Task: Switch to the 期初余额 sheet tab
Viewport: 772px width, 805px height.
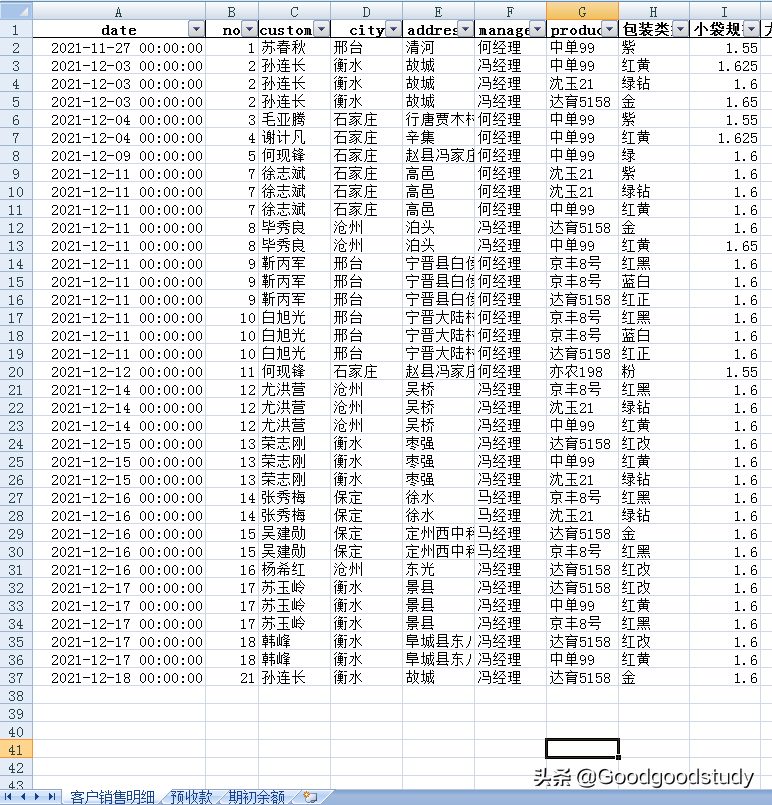Action: pyautogui.click(x=256, y=797)
